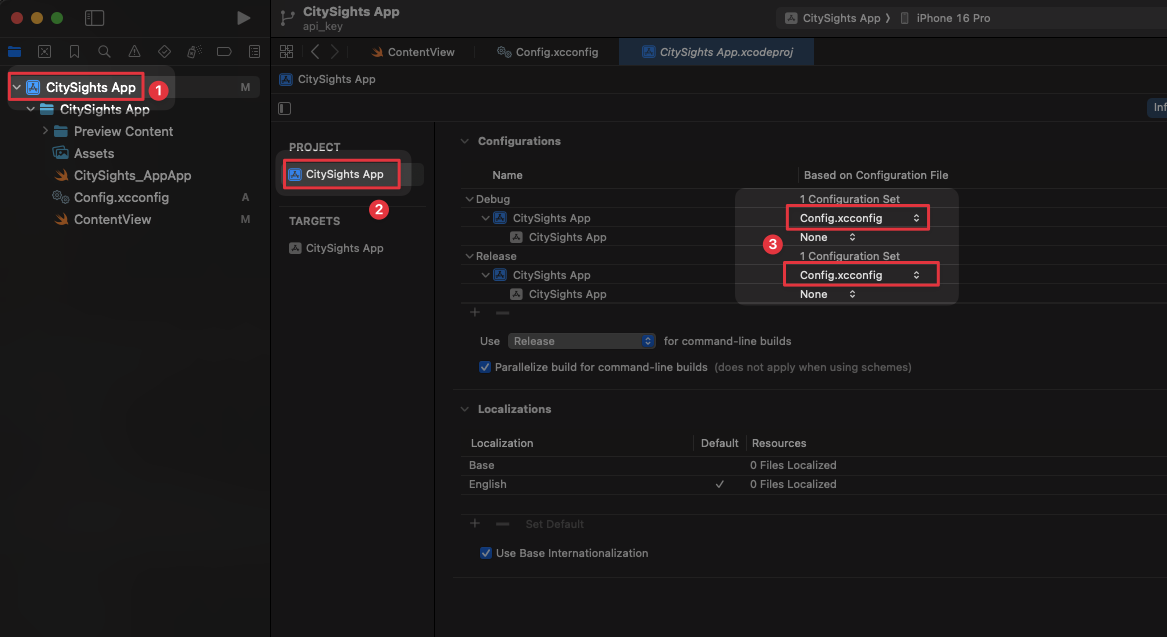Collapse the CitySights App project root
This screenshot has height=637, width=1167.
coord(16,87)
